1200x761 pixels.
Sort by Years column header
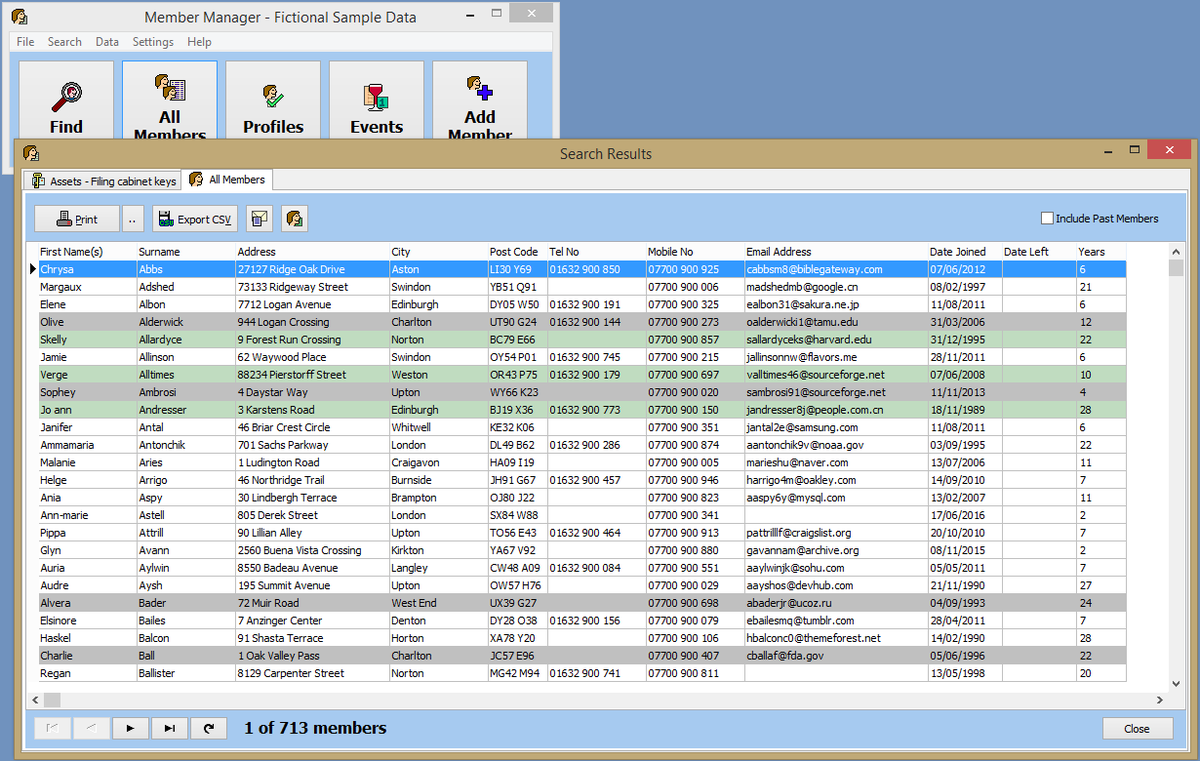[1101, 252]
